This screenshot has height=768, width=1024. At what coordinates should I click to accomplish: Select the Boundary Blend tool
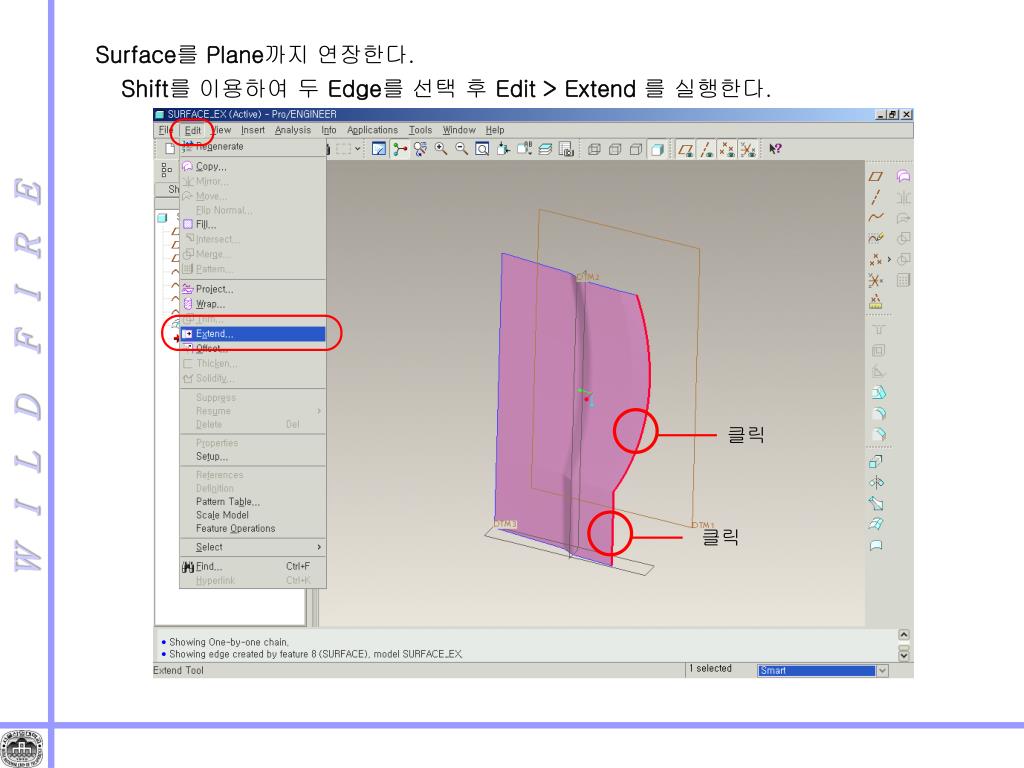point(876,524)
